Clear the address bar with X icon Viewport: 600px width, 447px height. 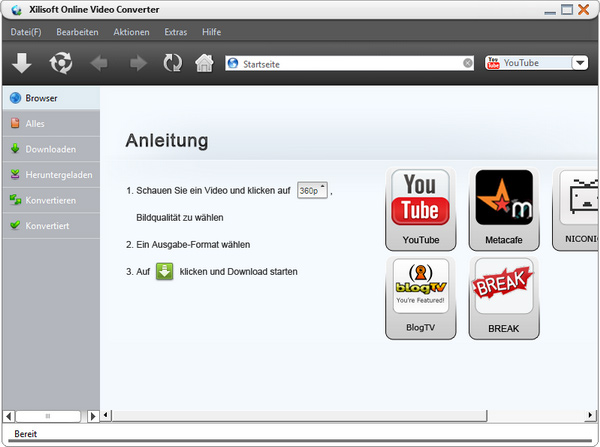(467, 63)
